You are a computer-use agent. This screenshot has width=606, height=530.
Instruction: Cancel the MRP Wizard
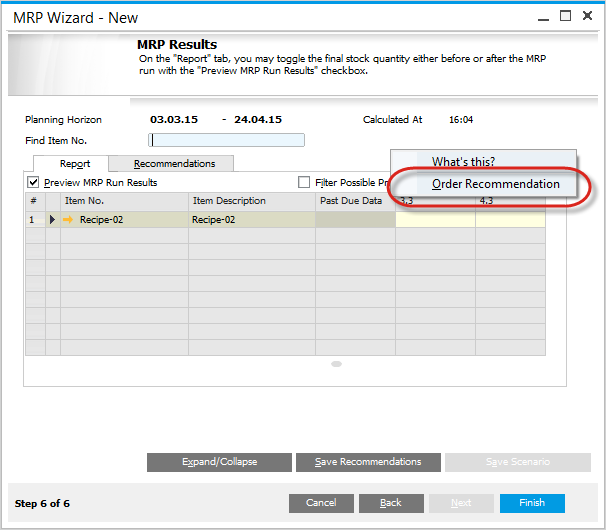321,503
